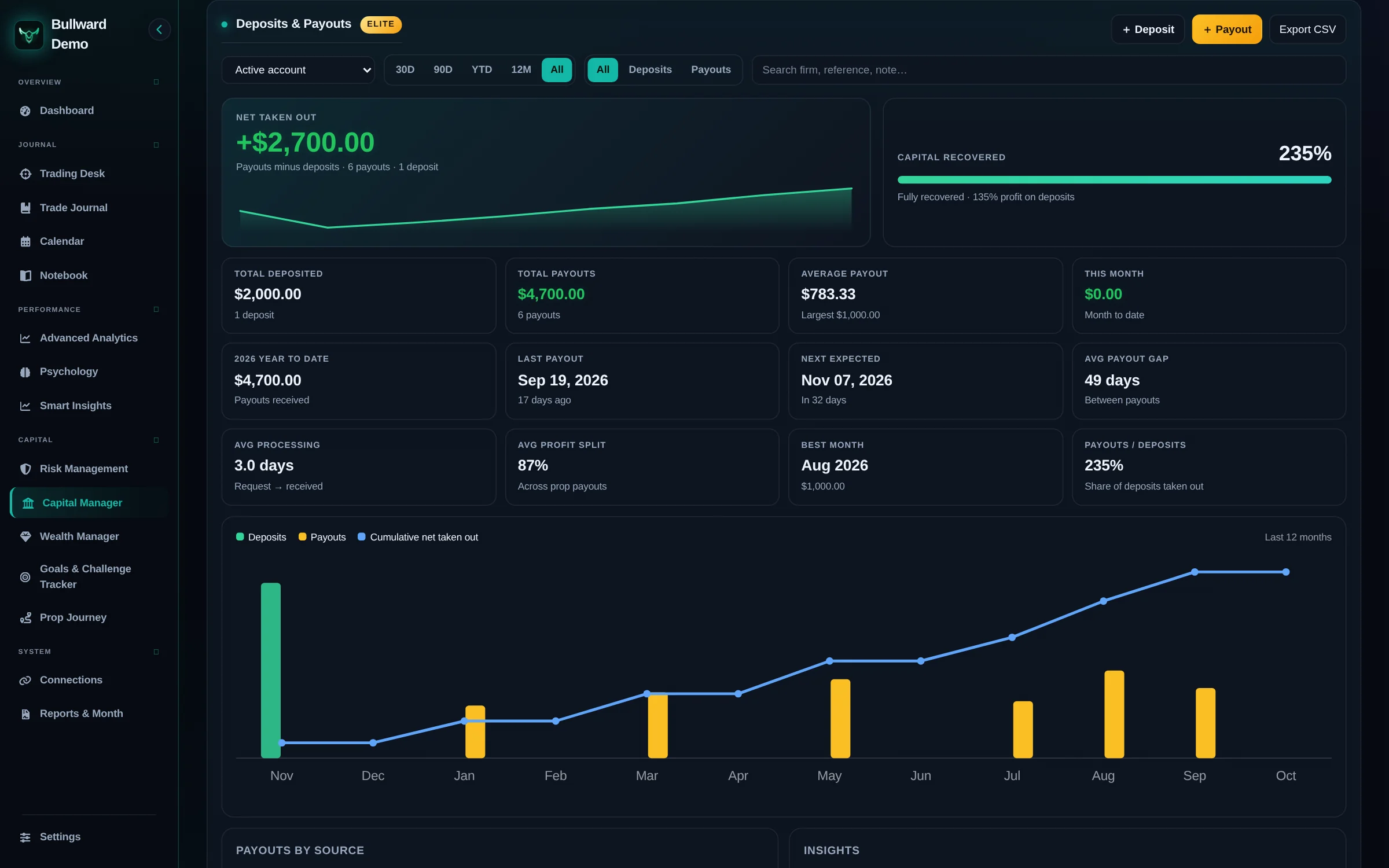Click the Notebook icon in sidebar
The width and height of the screenshot is (1389, 868).
(25, 275)
